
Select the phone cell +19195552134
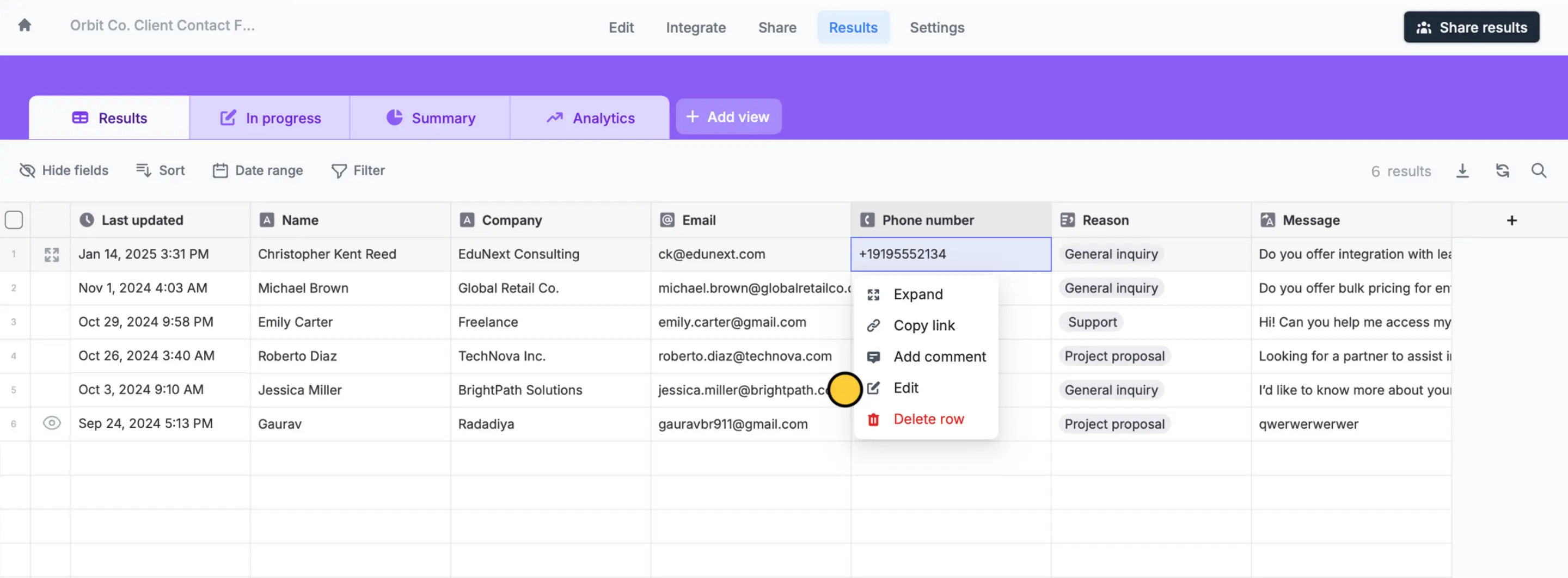click(x=951, y=254)
